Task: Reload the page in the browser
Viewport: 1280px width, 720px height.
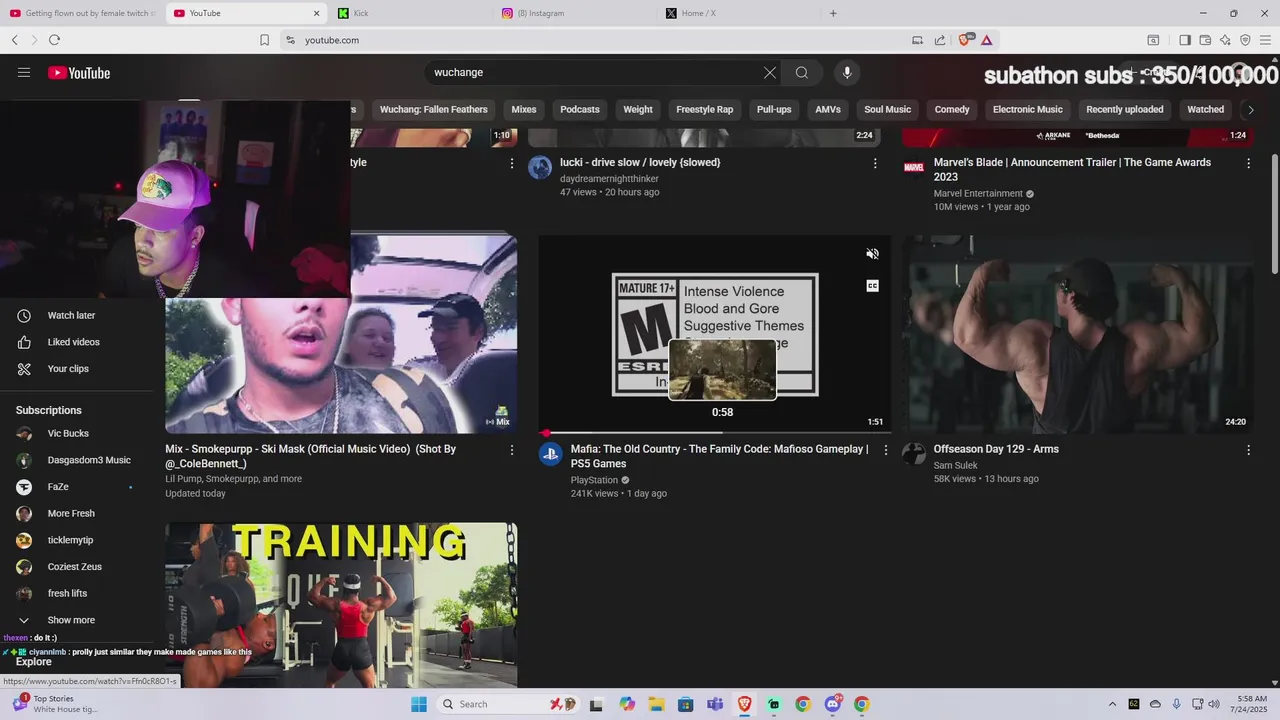Action: [x=54, y=40]
